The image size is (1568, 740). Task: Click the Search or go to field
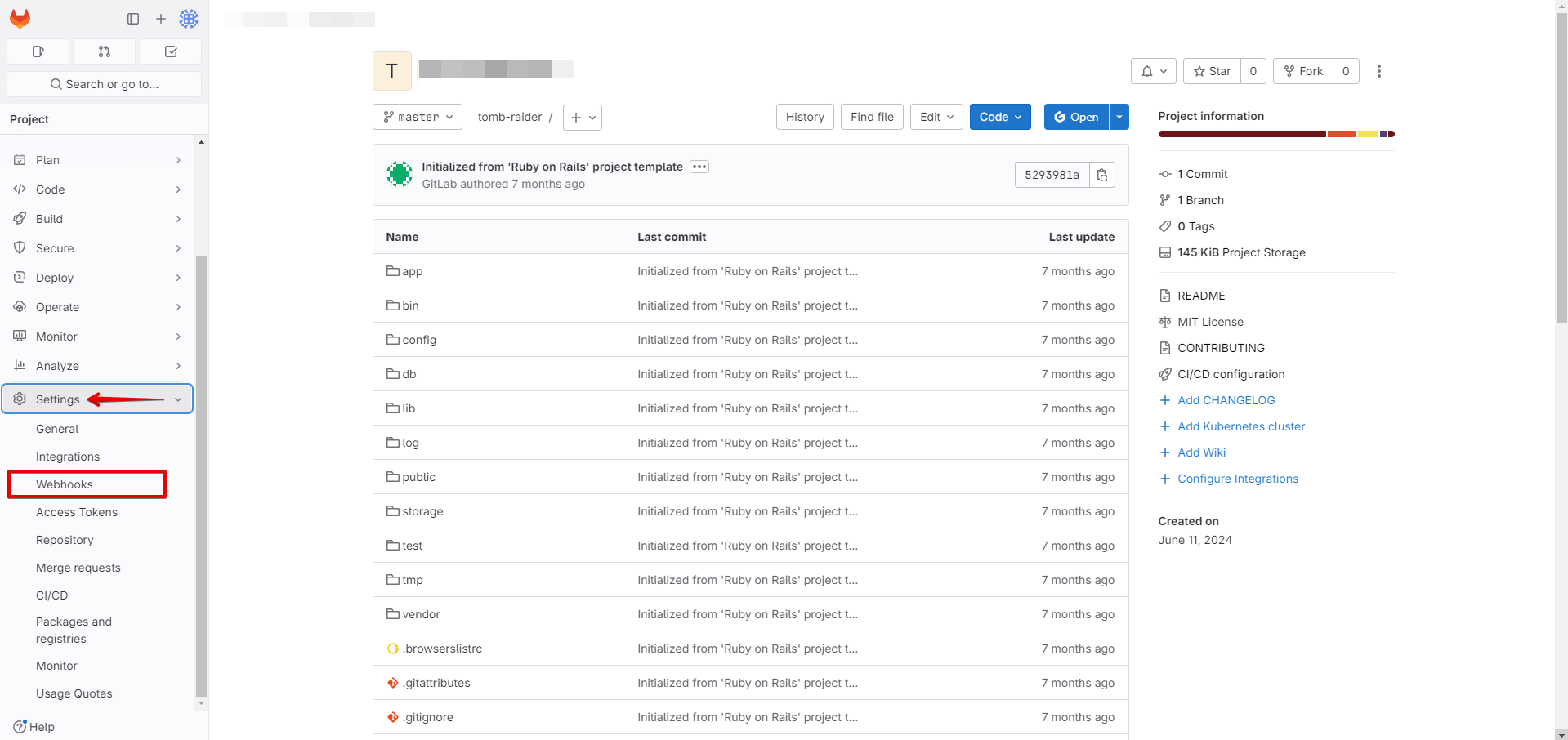click(x=104, y=83)
